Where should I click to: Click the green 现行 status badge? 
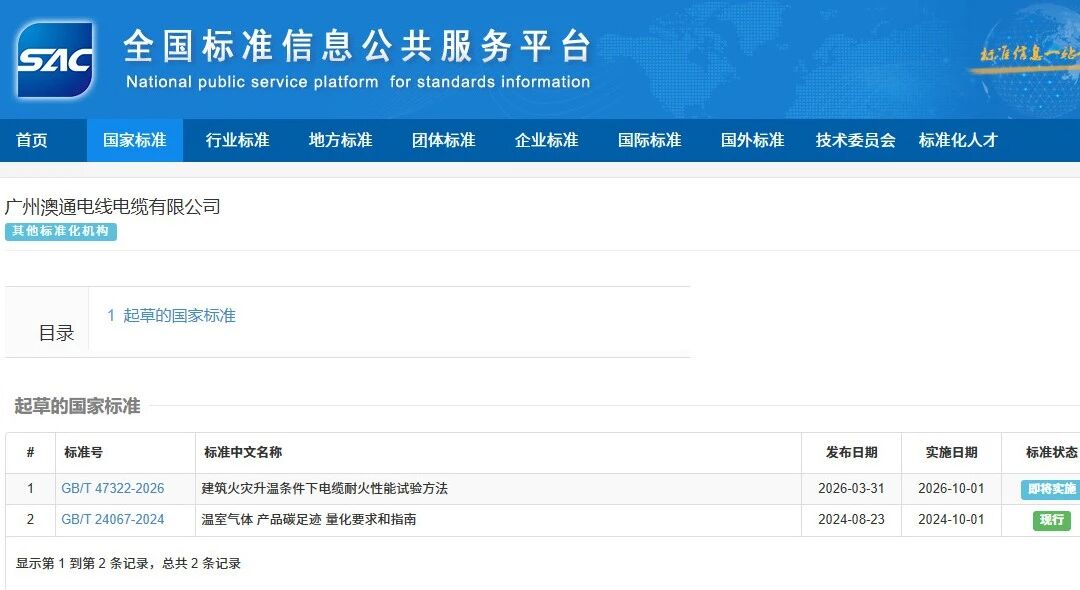point(1052,520)
